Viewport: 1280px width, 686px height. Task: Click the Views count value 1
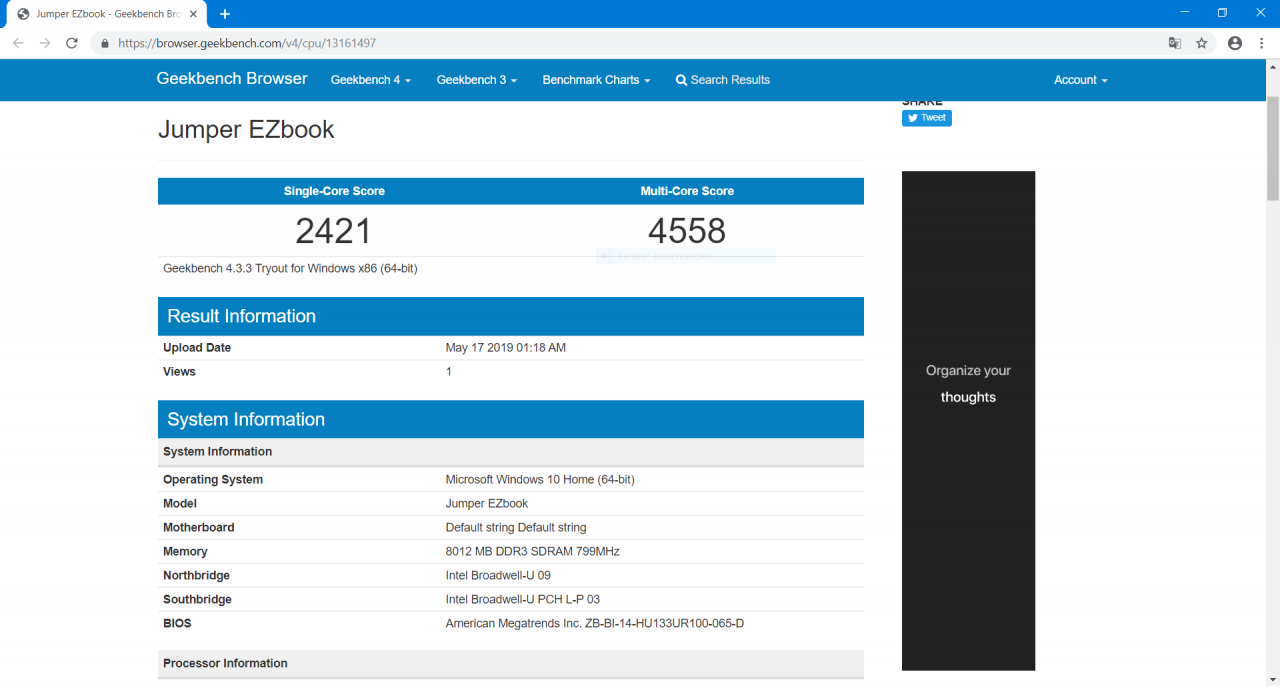(x=449, y=372)
